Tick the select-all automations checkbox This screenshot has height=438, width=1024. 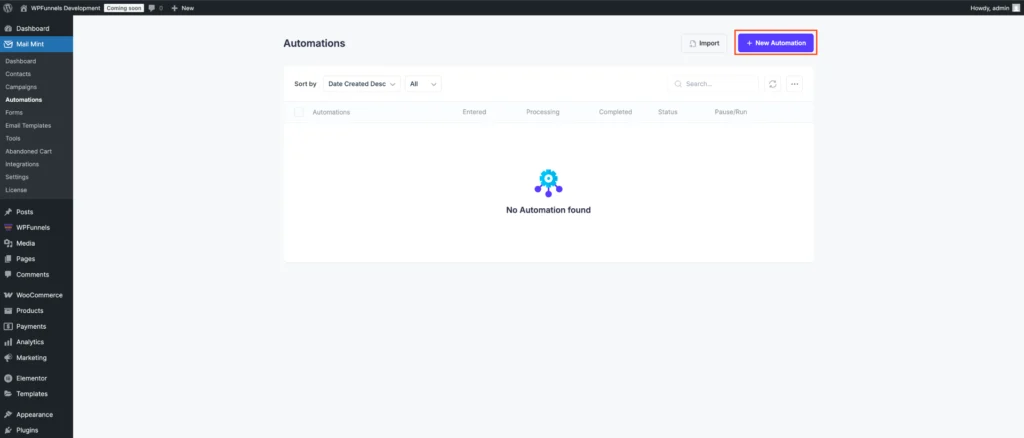coord(299,112)
